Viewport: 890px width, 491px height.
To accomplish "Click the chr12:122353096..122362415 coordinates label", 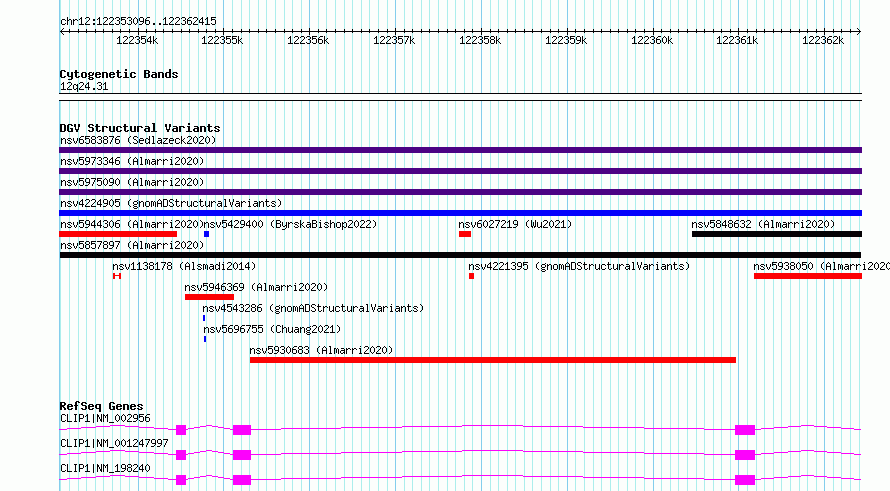I will pyautogui.click(x=138, y=22).
